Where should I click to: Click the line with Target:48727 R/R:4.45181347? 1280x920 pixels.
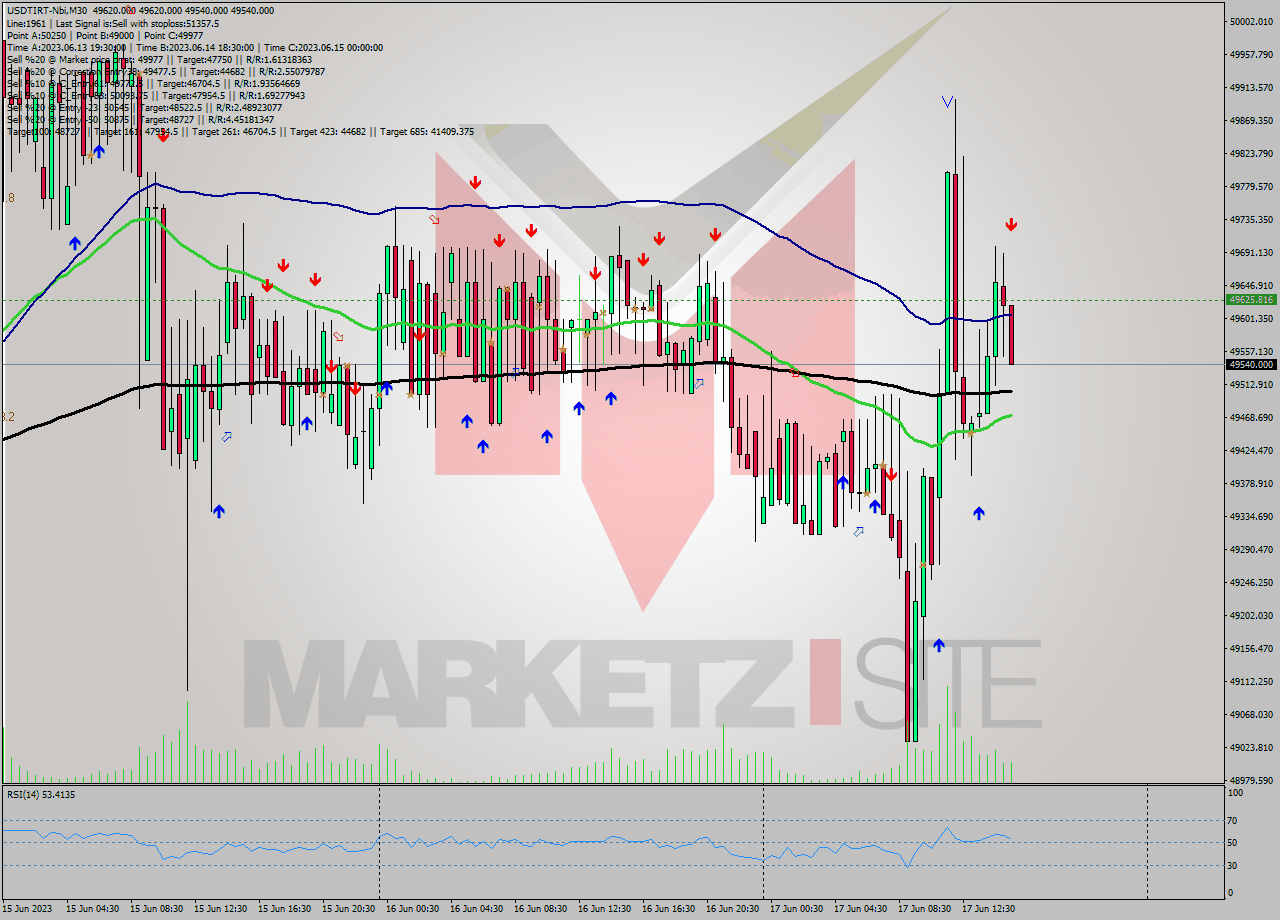pyautogui.click(x=140, y=120)
